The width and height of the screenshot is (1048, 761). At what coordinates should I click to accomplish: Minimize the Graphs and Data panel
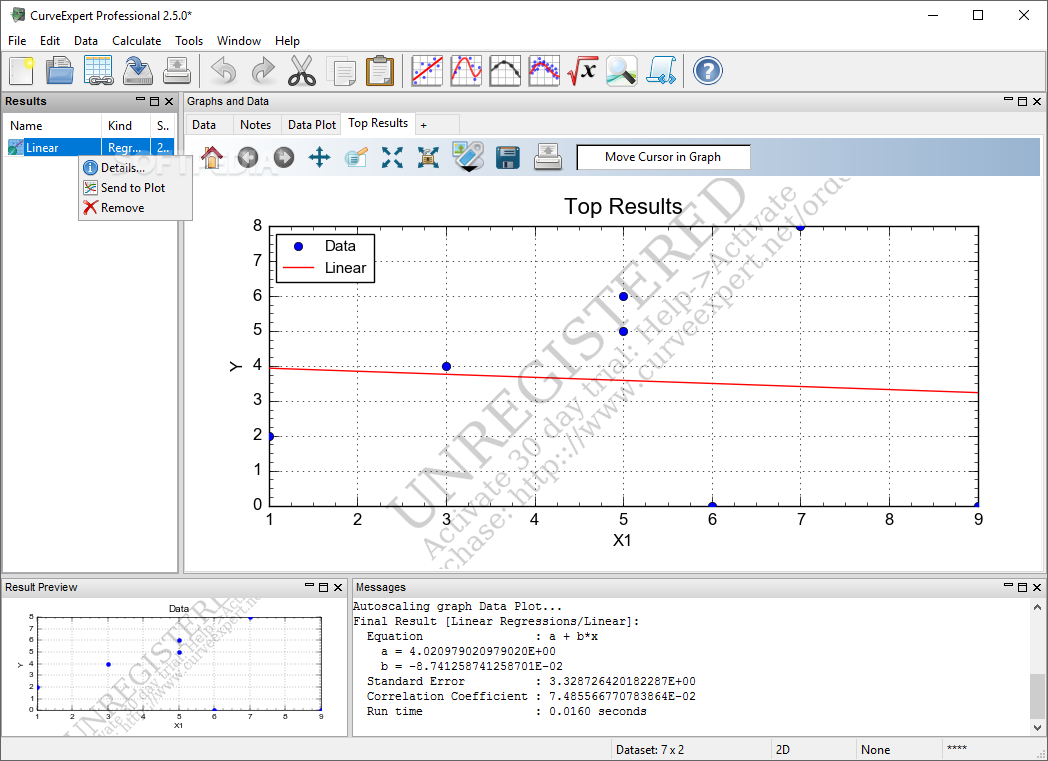[1008, 100]
